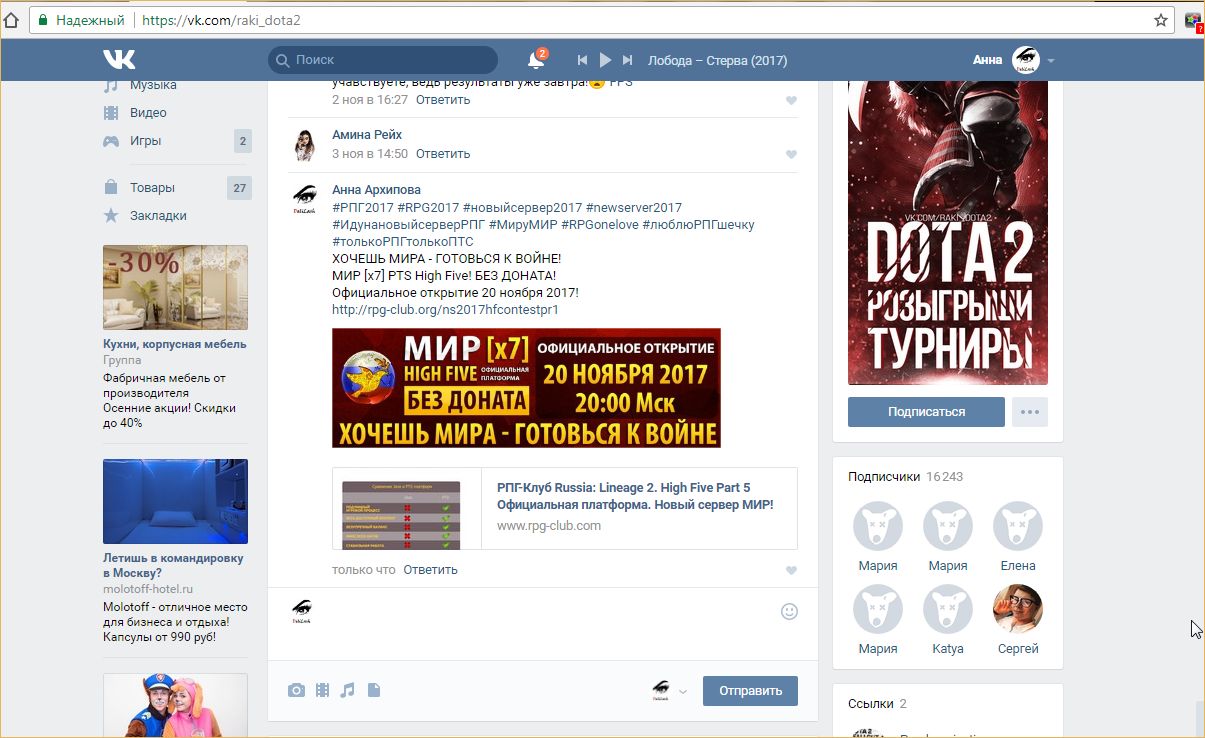
Task: Play current track Лобода – Стерва
Action: point(605,60)
